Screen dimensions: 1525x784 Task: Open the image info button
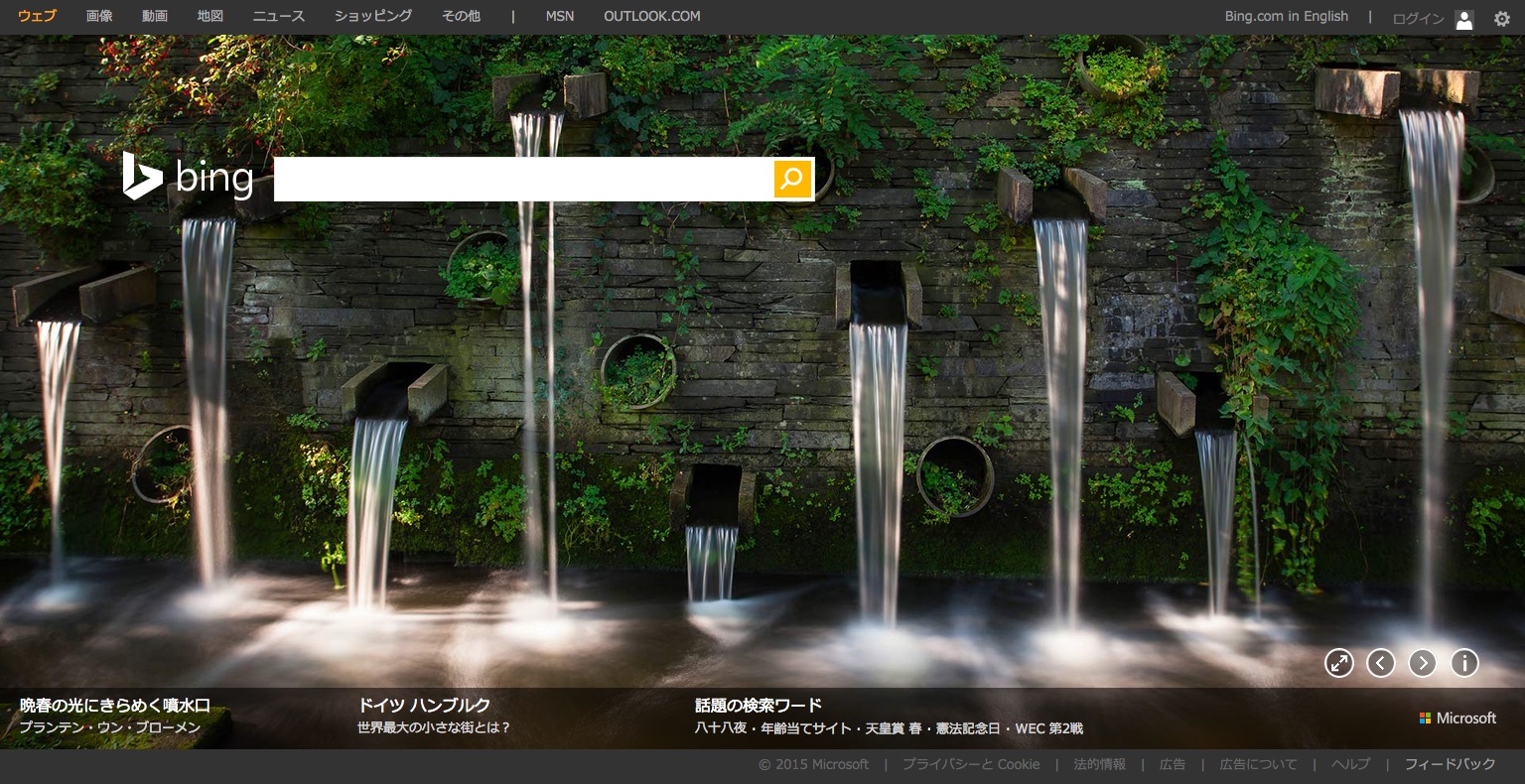1464,663
